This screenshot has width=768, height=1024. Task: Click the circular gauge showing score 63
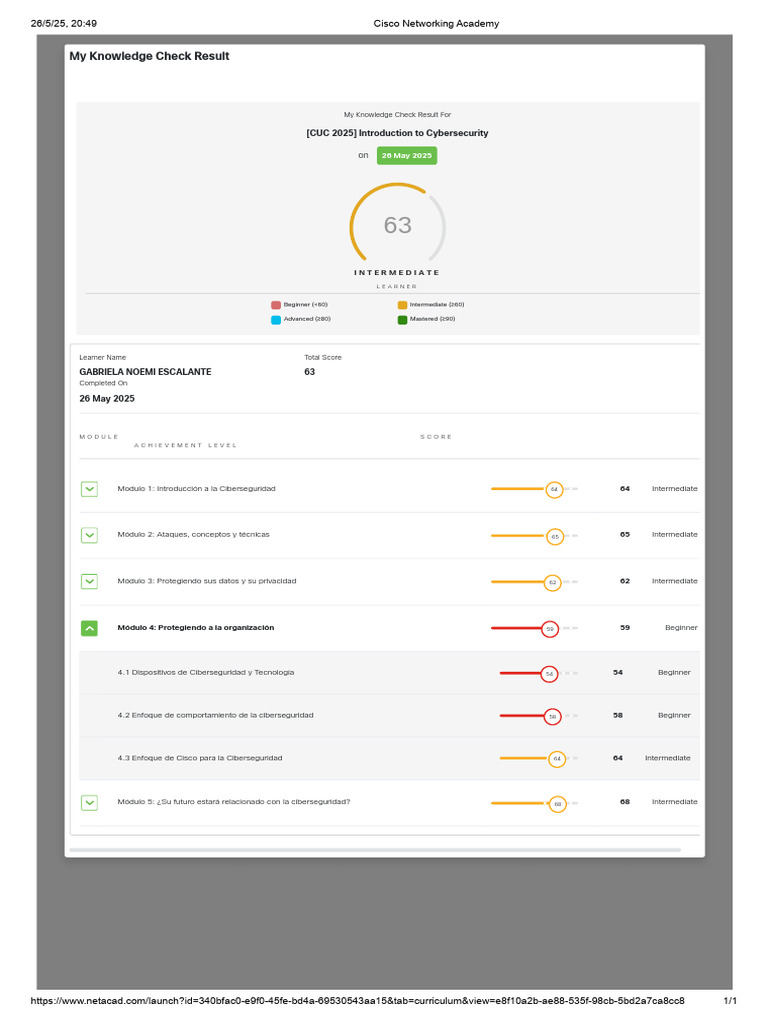click(398, 223)
